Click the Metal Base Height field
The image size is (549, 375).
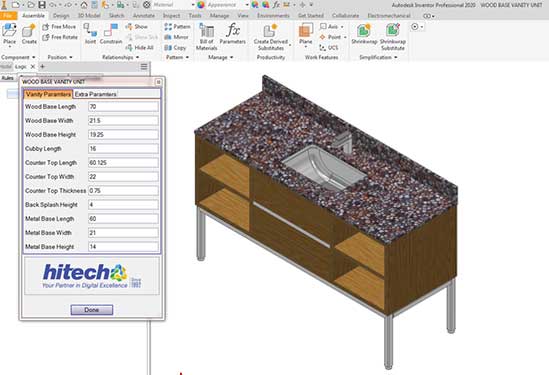123,247
